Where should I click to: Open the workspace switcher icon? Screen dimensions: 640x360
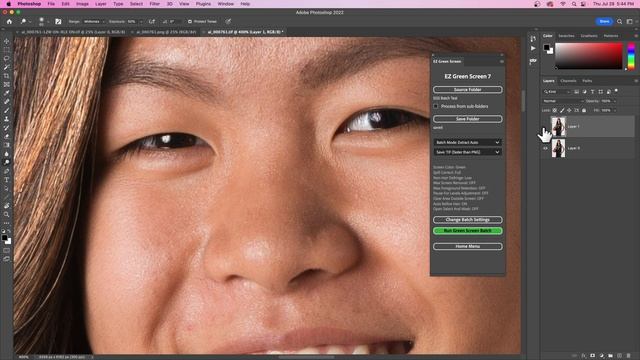coord(629,21)
